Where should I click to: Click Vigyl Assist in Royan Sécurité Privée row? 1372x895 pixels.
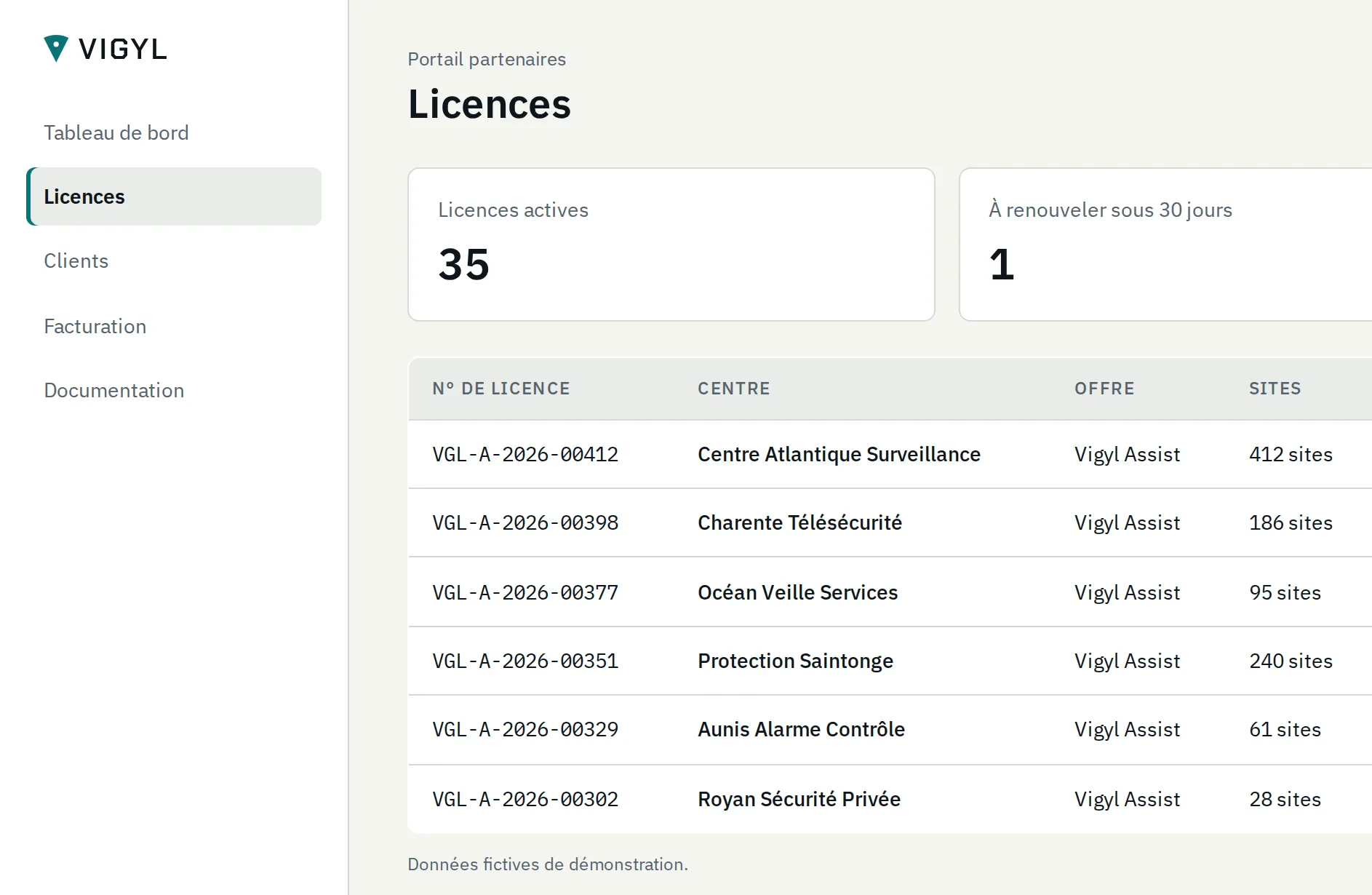click(x=1127, y=799)
